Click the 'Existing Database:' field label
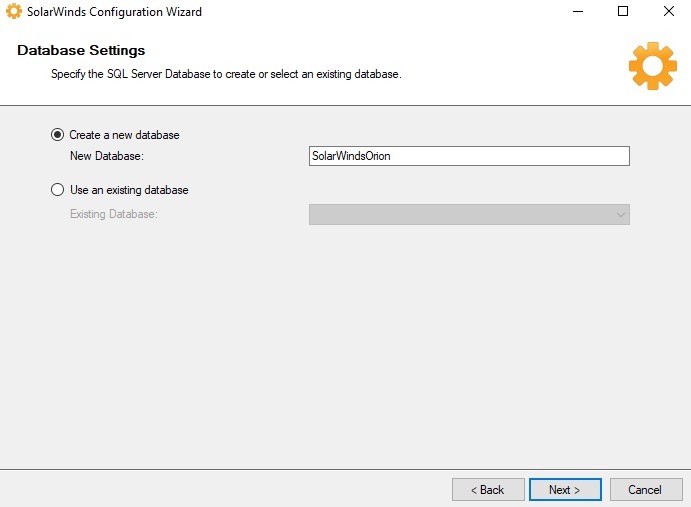Viewport: 691px width, 507px height. 114,214
